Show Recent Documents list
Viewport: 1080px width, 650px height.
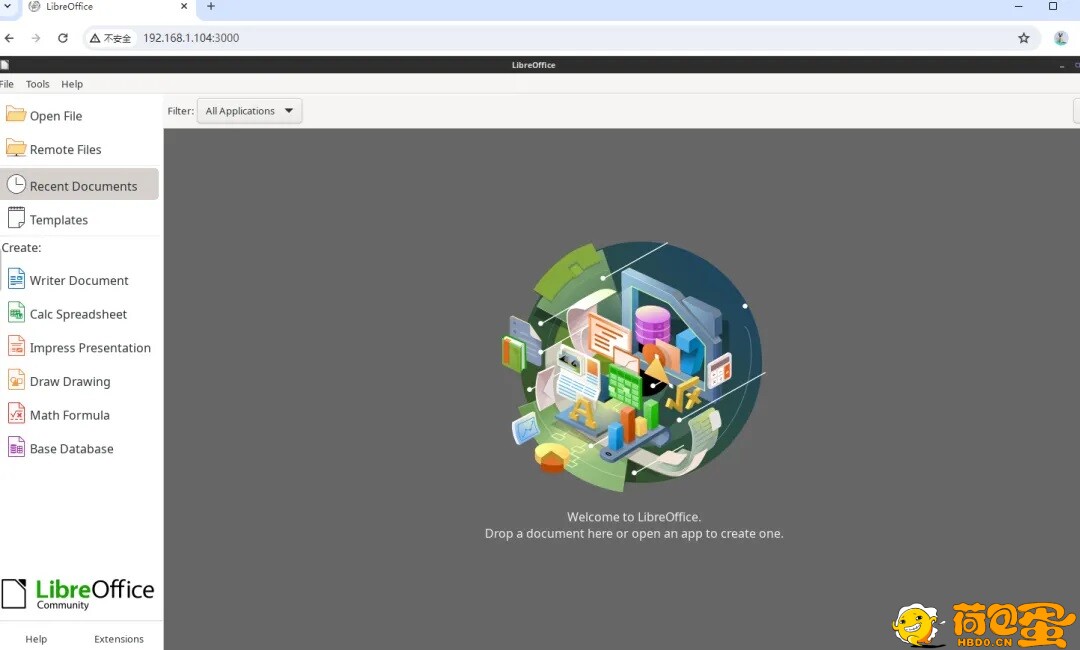[x=80, y=185]
